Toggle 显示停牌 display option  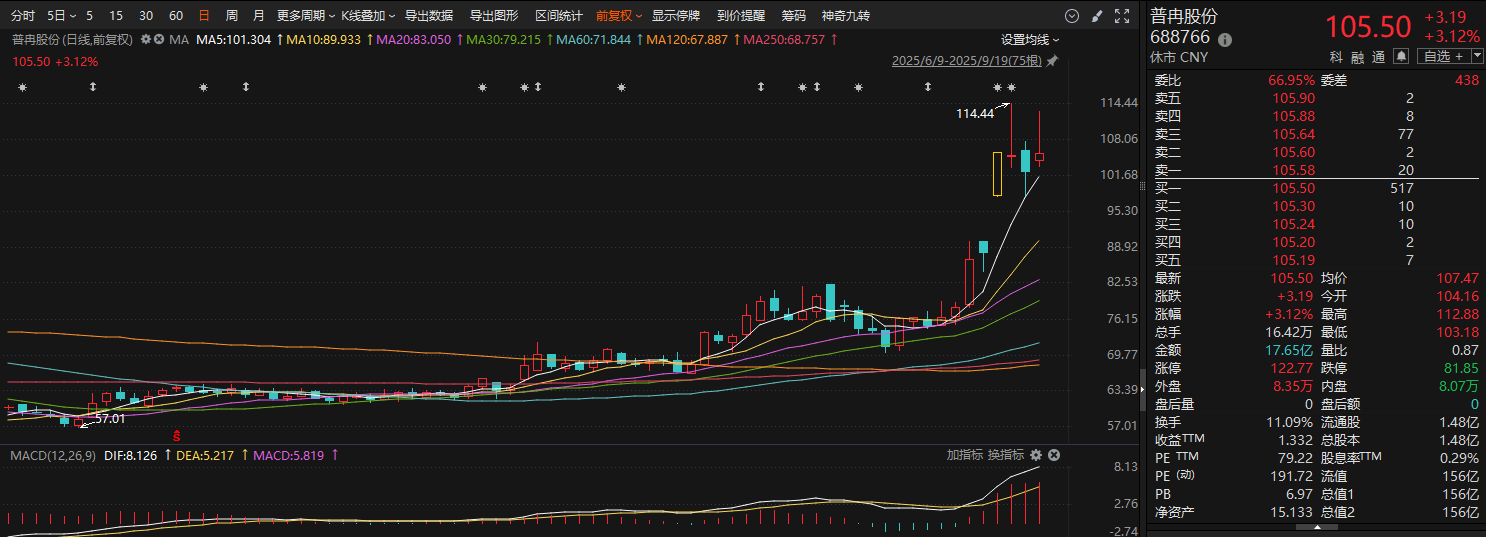(x=678, y=16)
